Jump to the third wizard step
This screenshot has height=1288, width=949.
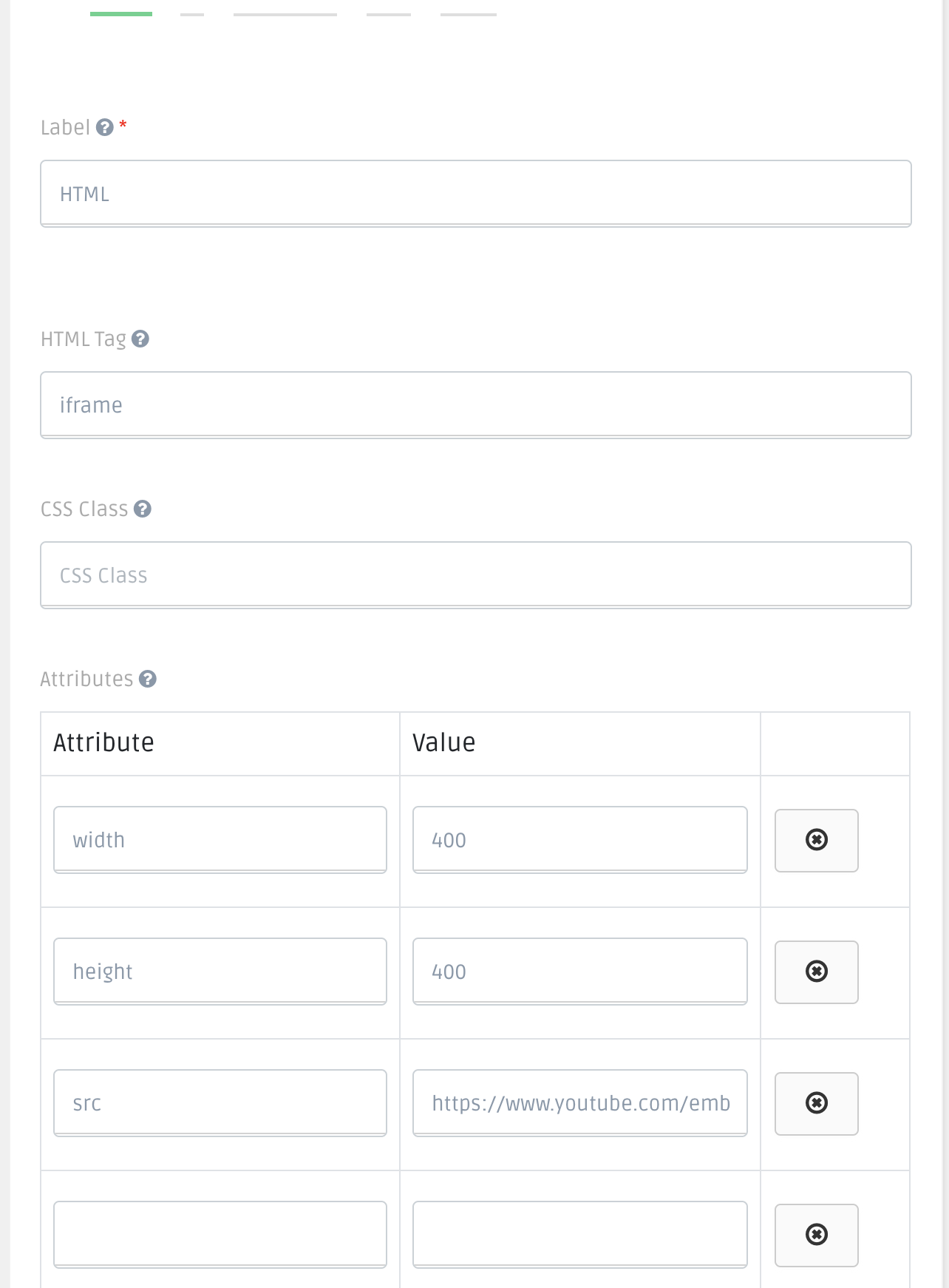coord(285,12)
